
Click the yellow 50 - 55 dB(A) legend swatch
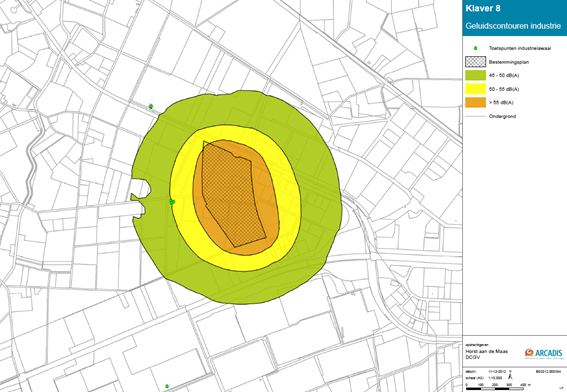point(476,89)
